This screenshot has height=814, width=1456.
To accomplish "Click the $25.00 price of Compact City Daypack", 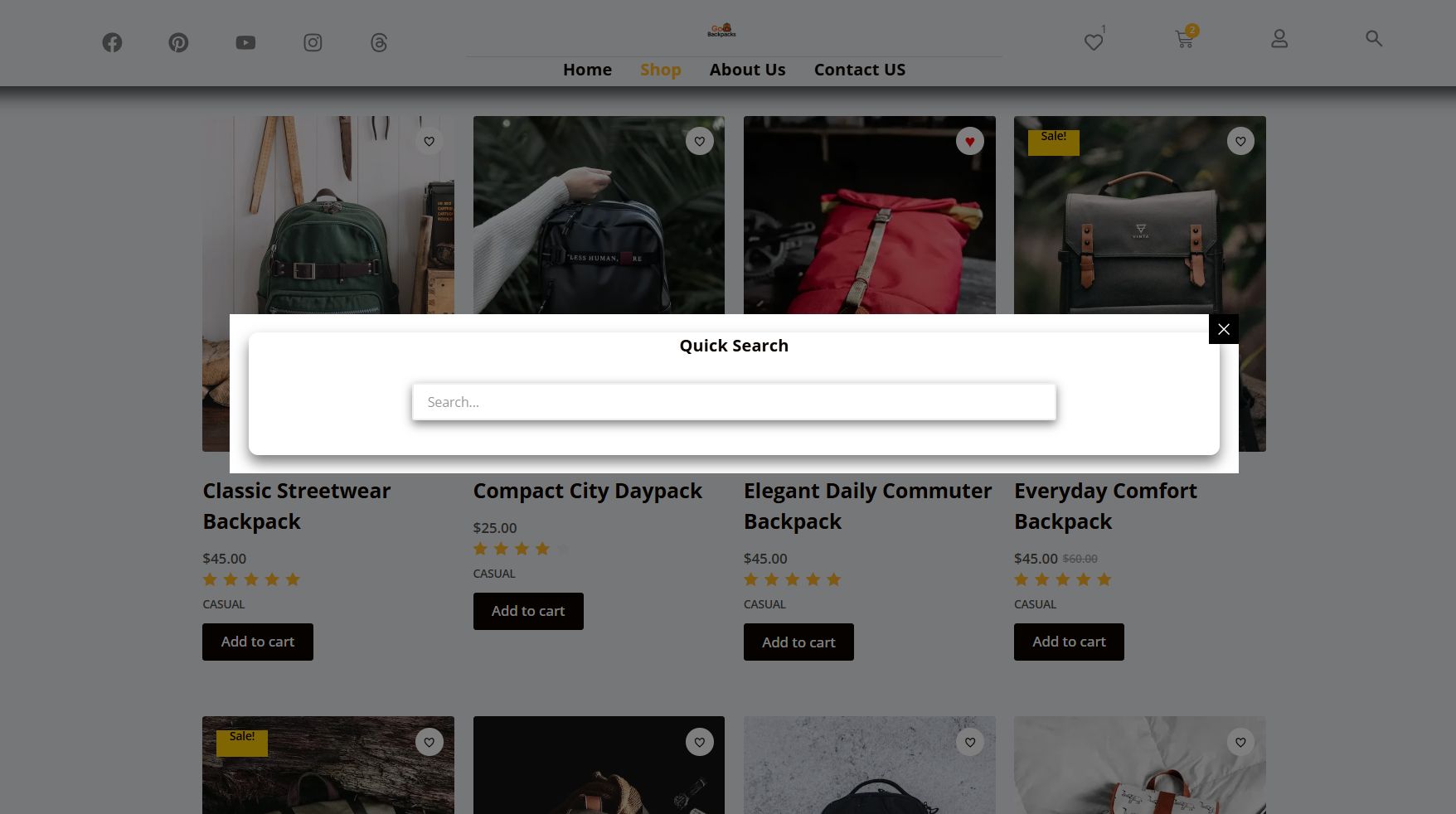I will coord(495,528).
